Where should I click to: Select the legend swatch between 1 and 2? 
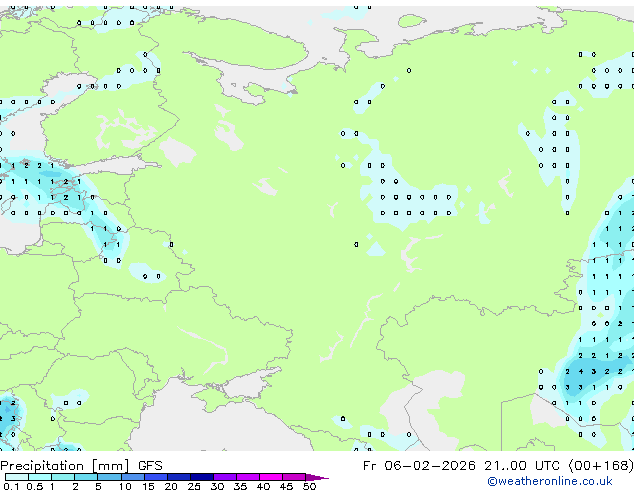[63, 477]
